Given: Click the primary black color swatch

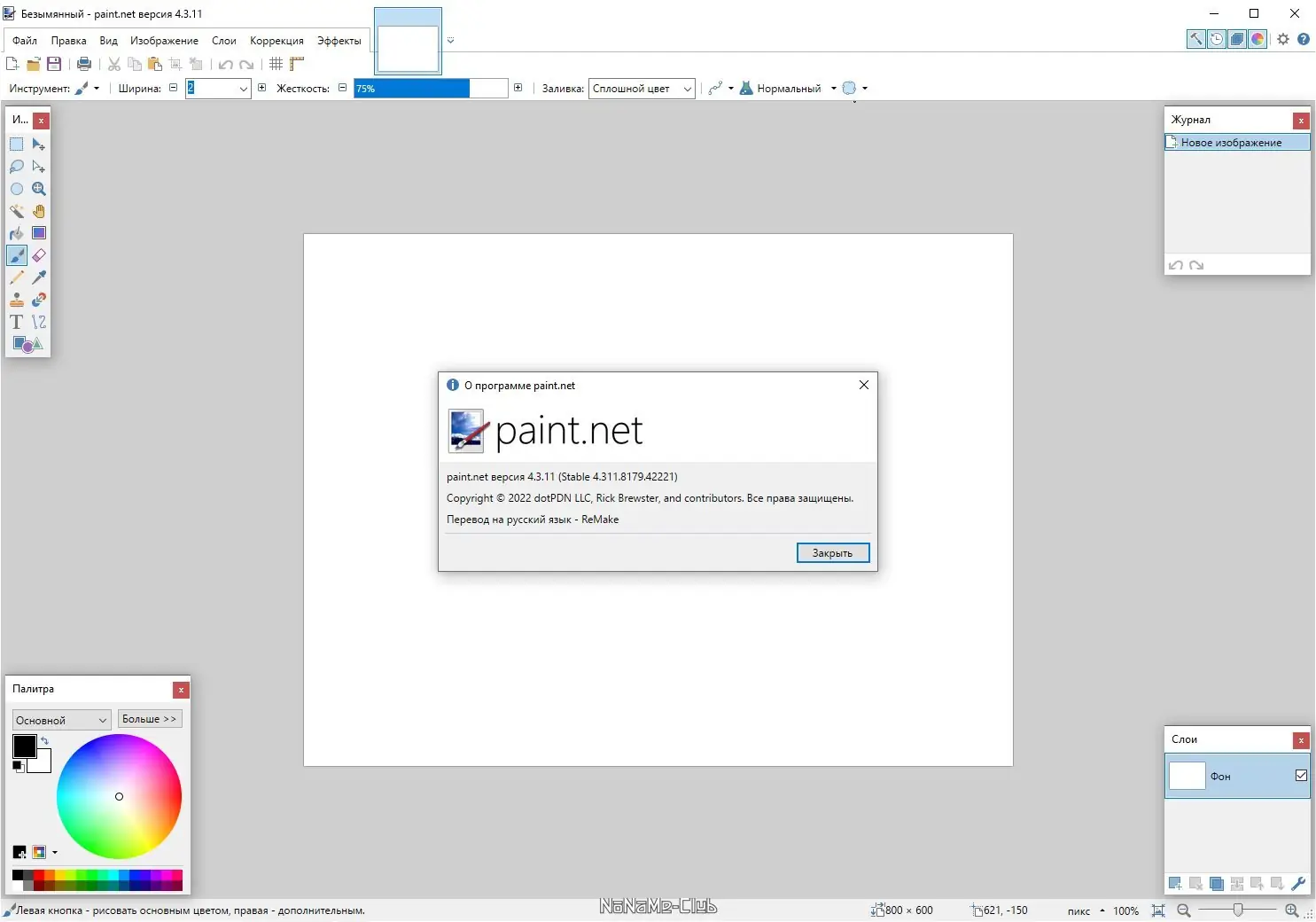Looking at the screenshot, I should [25, 746].
